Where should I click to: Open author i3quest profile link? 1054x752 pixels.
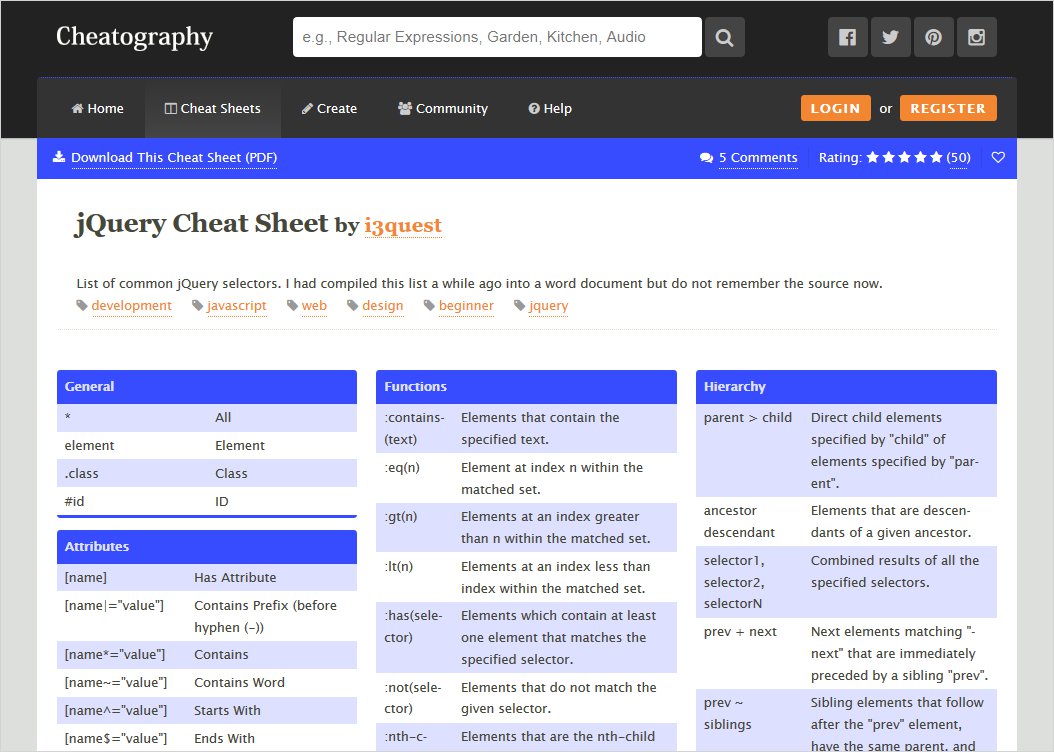click(403, 225)
